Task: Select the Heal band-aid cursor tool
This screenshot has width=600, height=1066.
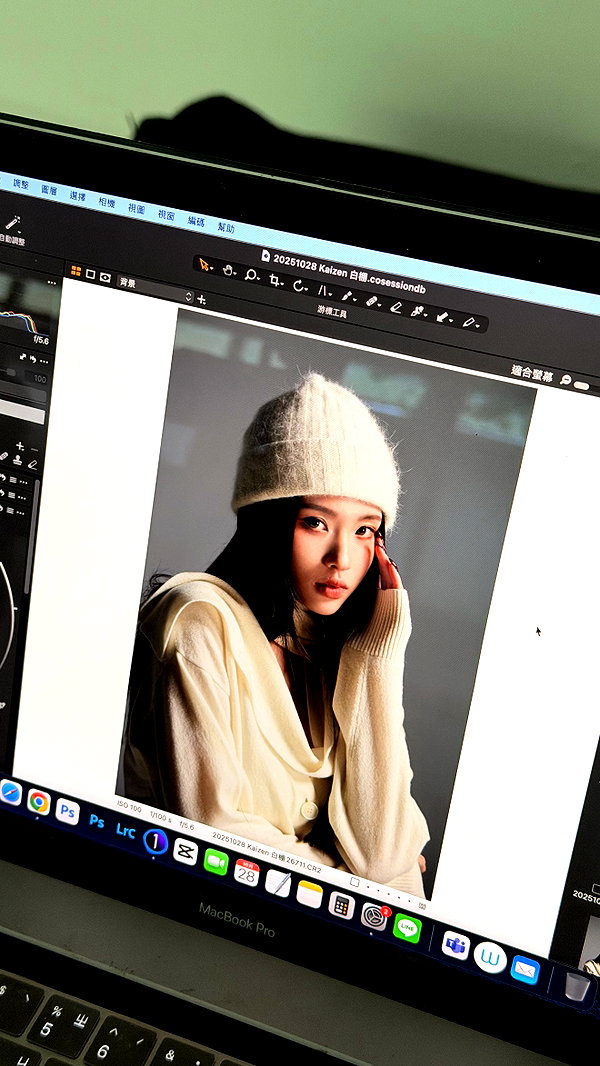Action: click(372, 301)
